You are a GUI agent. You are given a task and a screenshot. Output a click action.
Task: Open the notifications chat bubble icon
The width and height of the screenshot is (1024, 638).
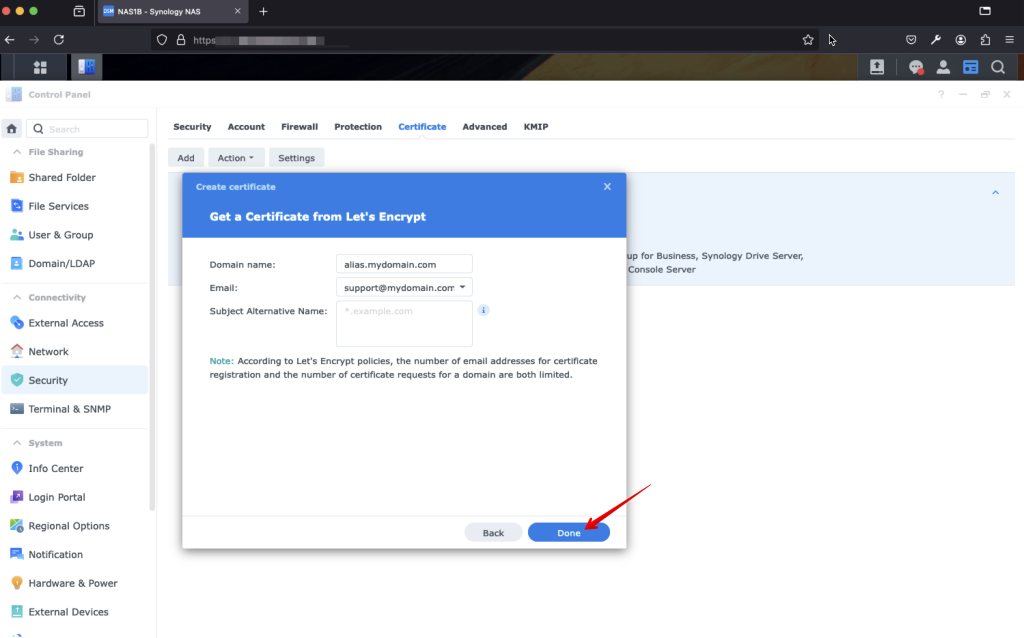pyautogui.click(x=916, y=67)
